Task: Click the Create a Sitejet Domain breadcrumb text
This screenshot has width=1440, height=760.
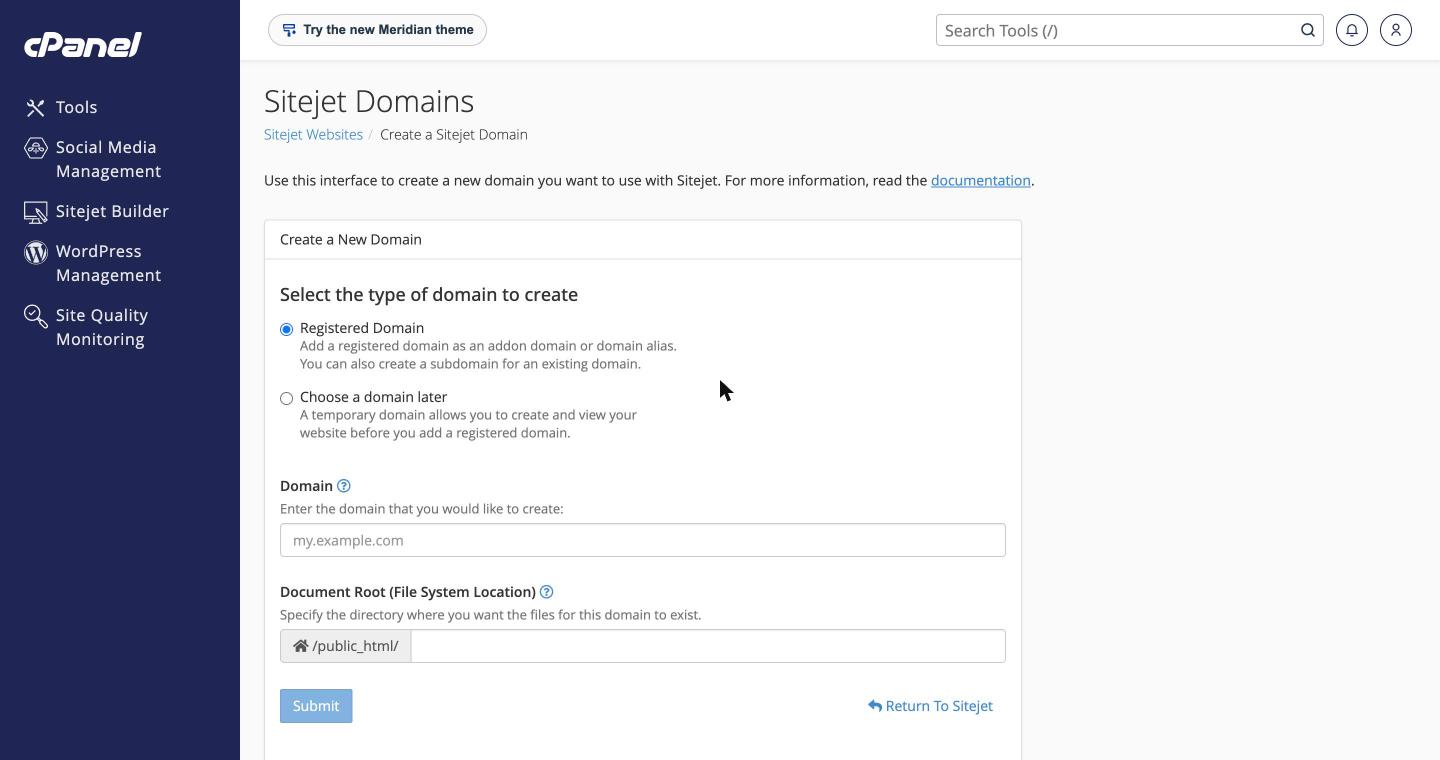Action: point(454,134)
